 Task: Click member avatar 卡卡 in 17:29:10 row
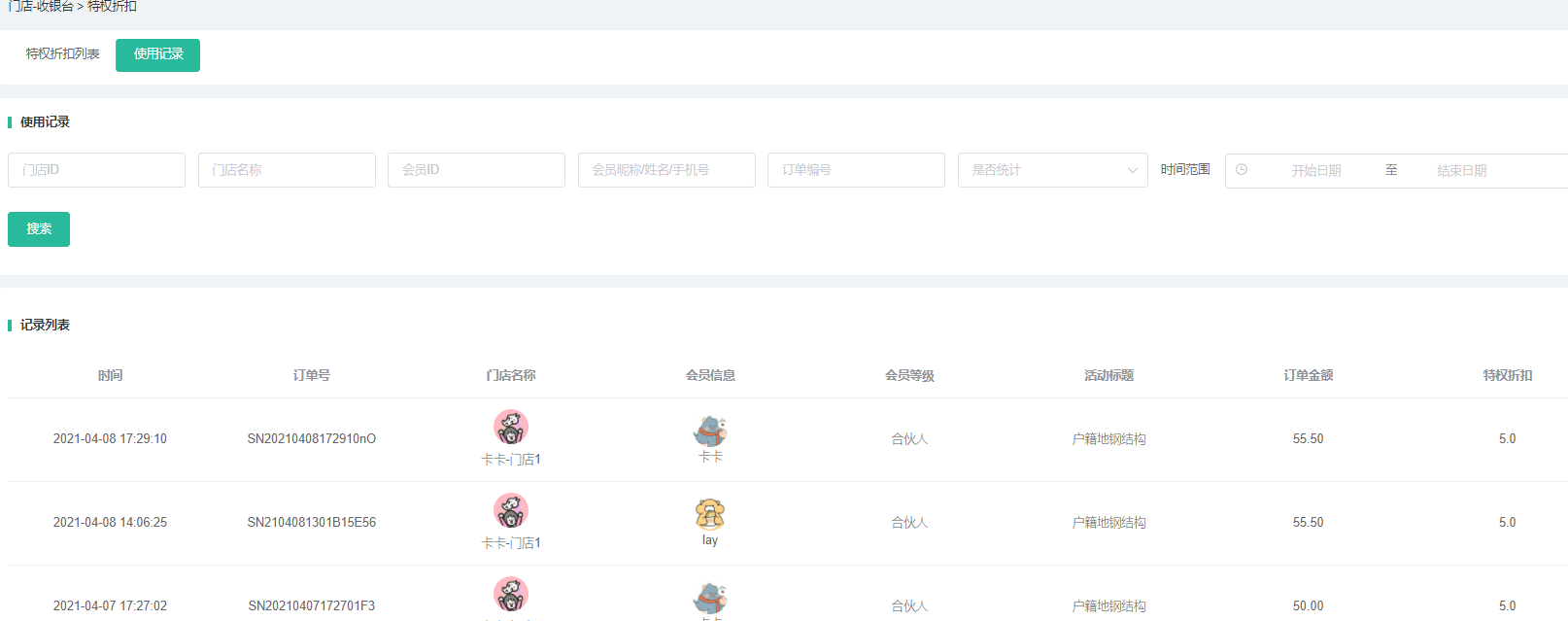tap(710, 431)
